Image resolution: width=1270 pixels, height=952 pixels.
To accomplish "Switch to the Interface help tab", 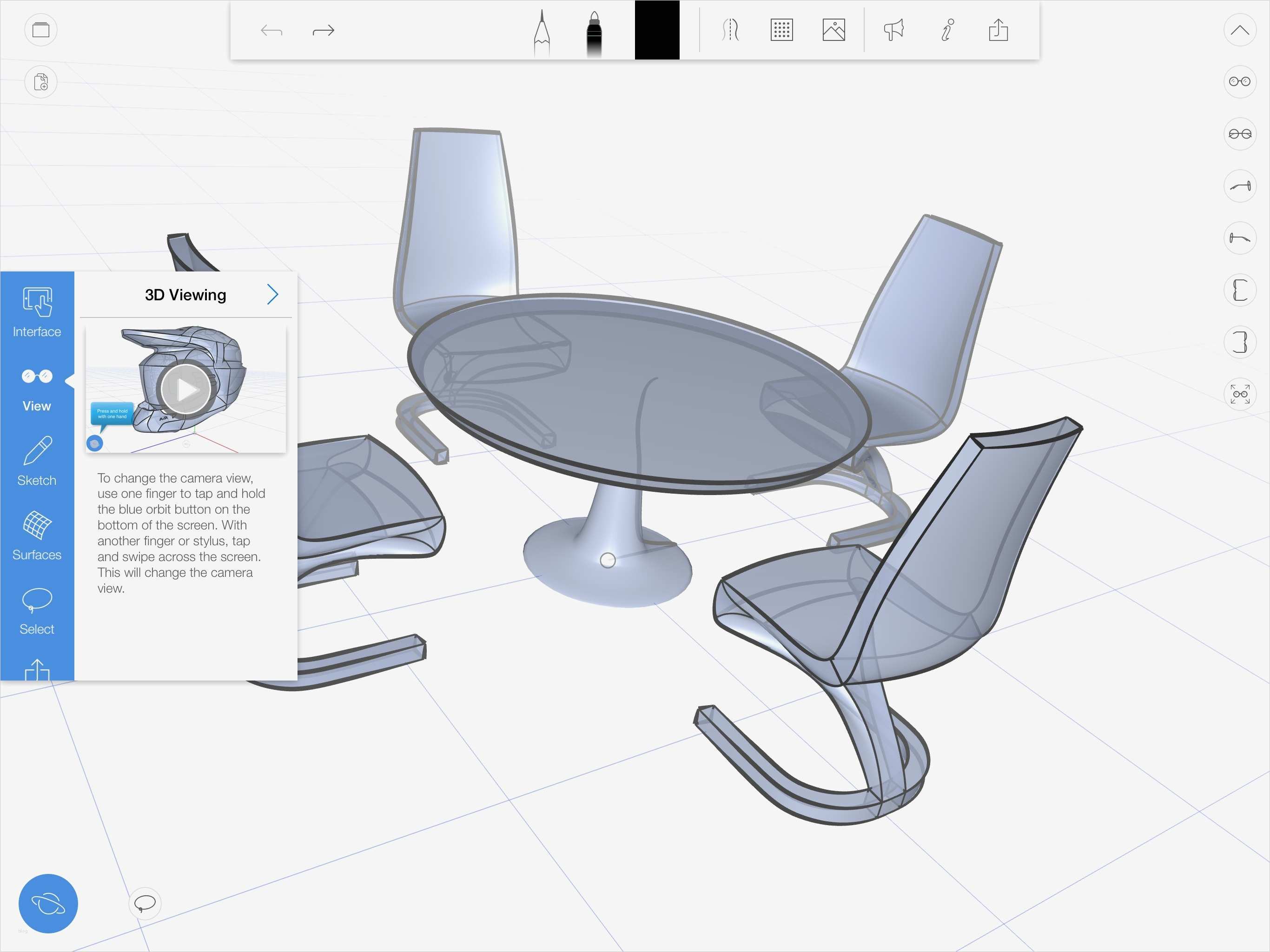I will pyautogui.click(x=37, y=313).
